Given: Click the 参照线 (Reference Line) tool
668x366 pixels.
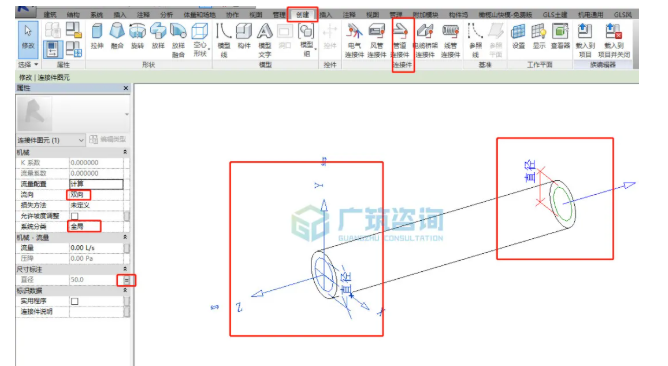Looking at the screenshot, I should point(475,40).
